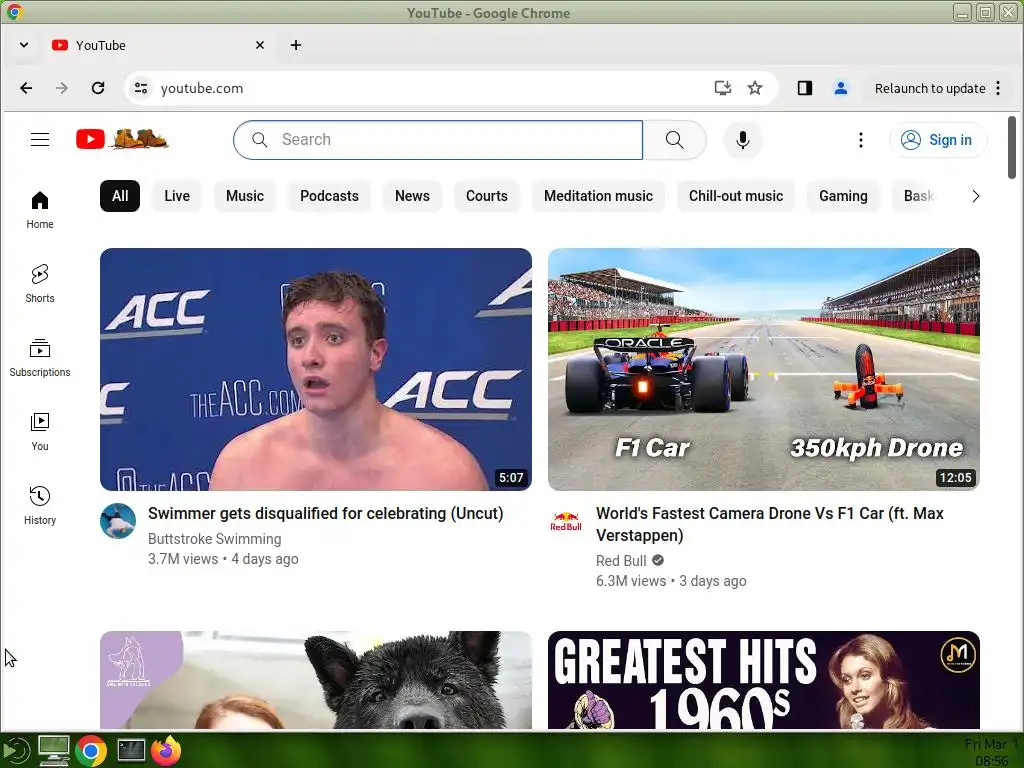Open Subscriptions in sidebar
The width and height of the screenshot is (1024, 768).
click(40, 358)
